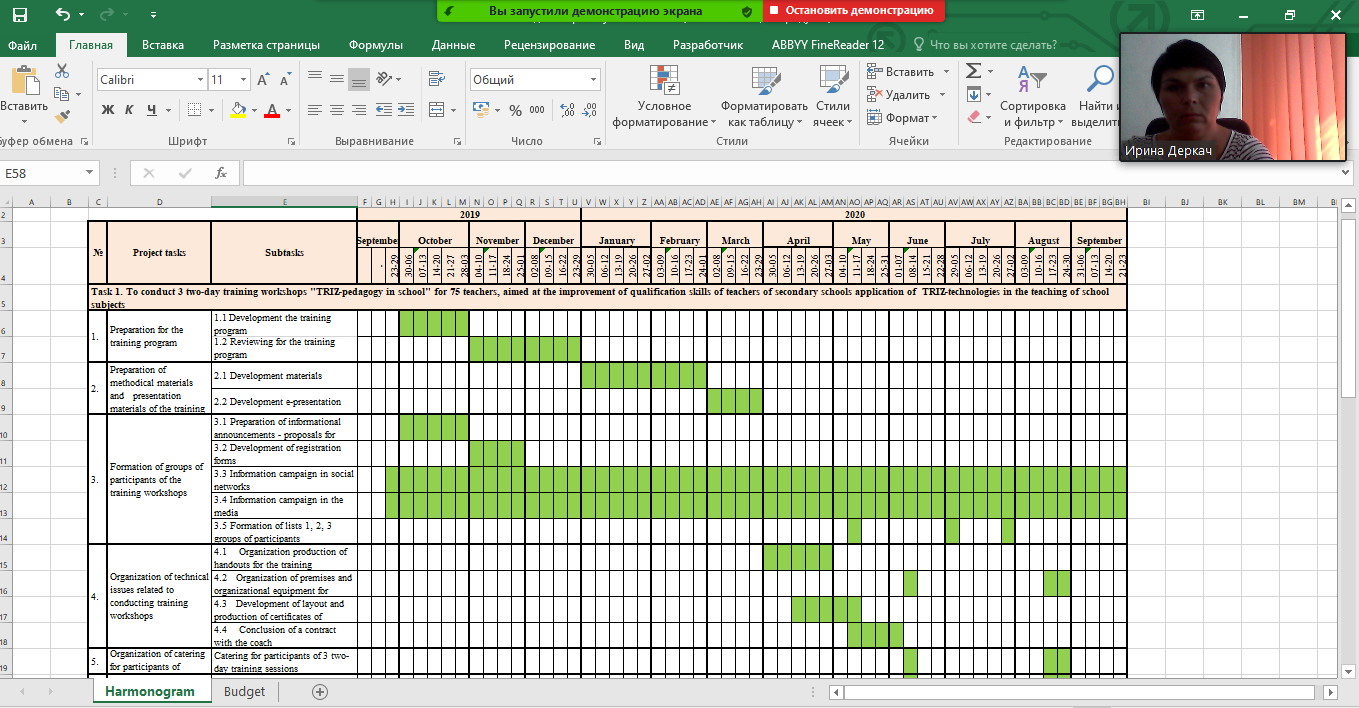Click the Name Box showing E58
Viewport: 1359px width, 708px height.
(x=50, y=173)
